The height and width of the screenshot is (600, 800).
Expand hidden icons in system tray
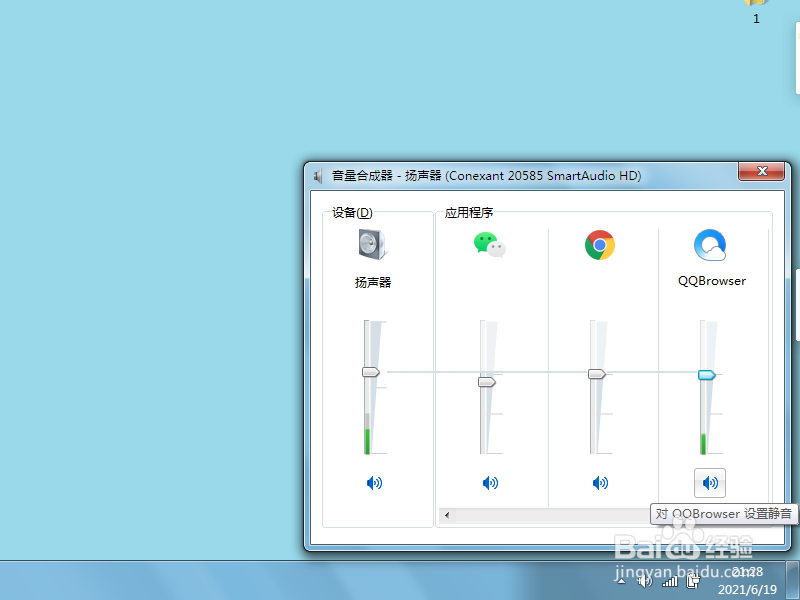pos(621,581)
